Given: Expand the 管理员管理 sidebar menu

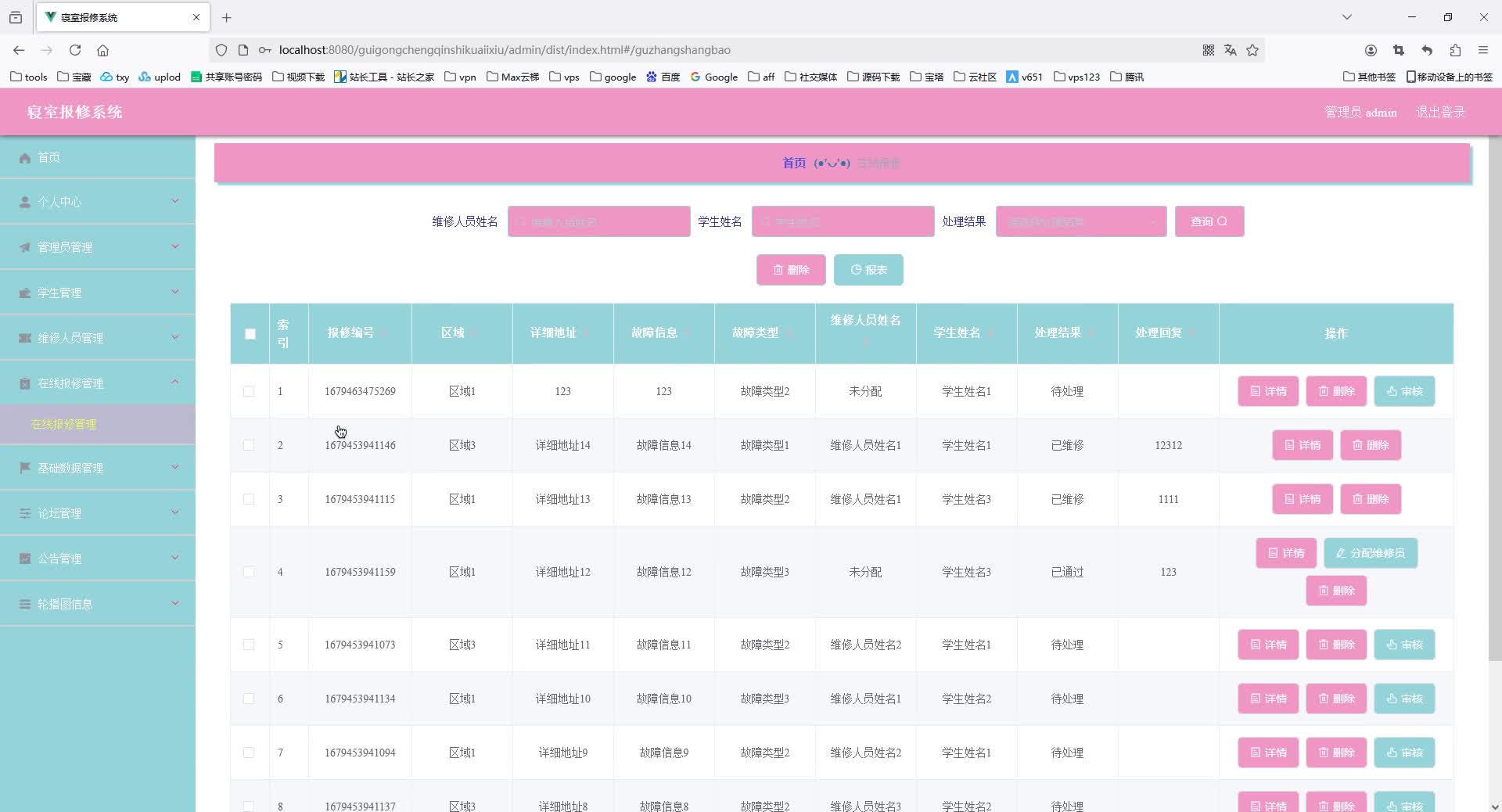Looking at the screenshot, I should 98,247.
